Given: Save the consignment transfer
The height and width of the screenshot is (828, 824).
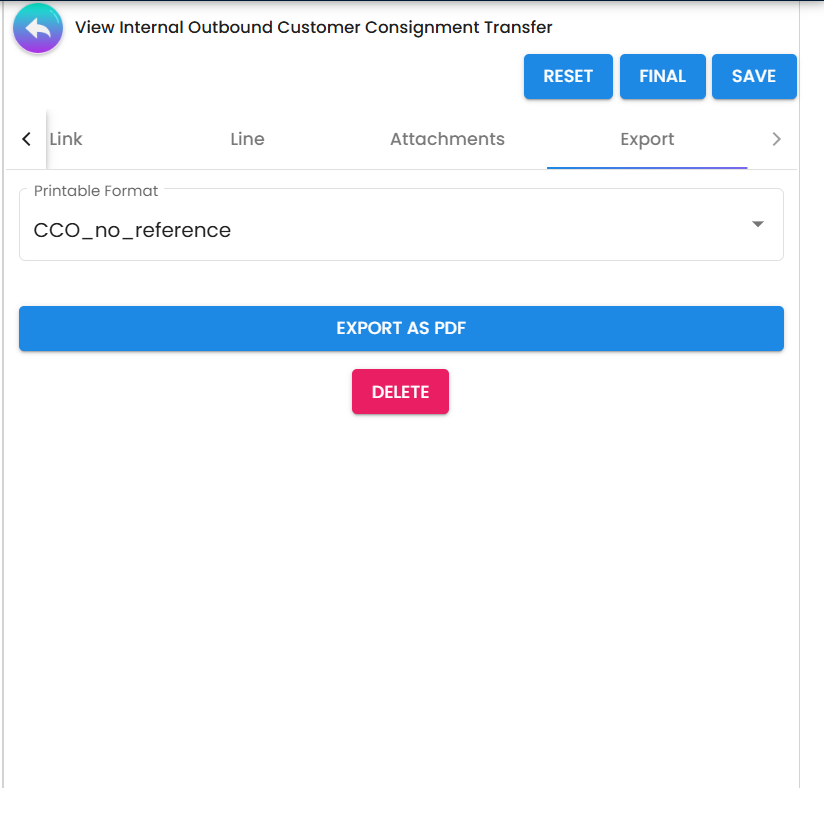Looking at the screenshot, I should (753, 77).
